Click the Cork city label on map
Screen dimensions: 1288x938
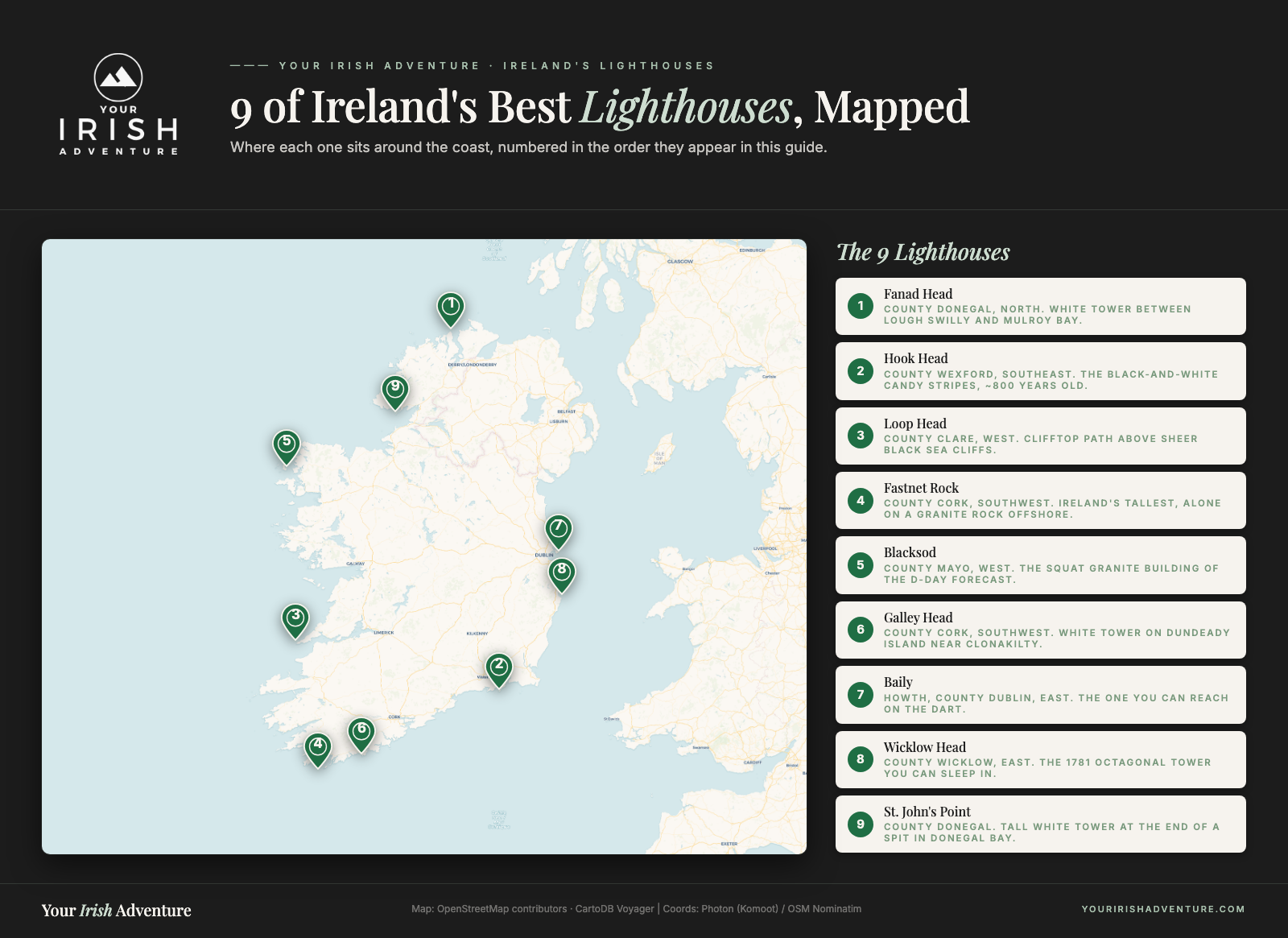tap(394, 717)
